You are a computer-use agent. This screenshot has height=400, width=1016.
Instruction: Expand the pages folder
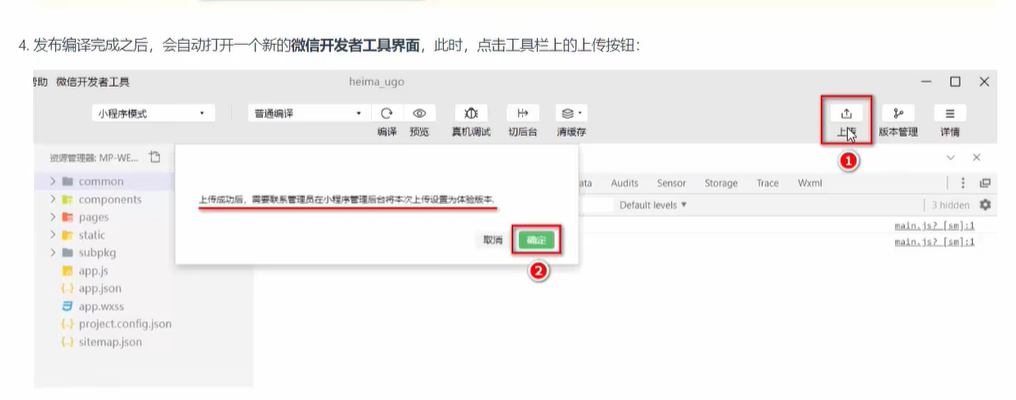point(52,217)
